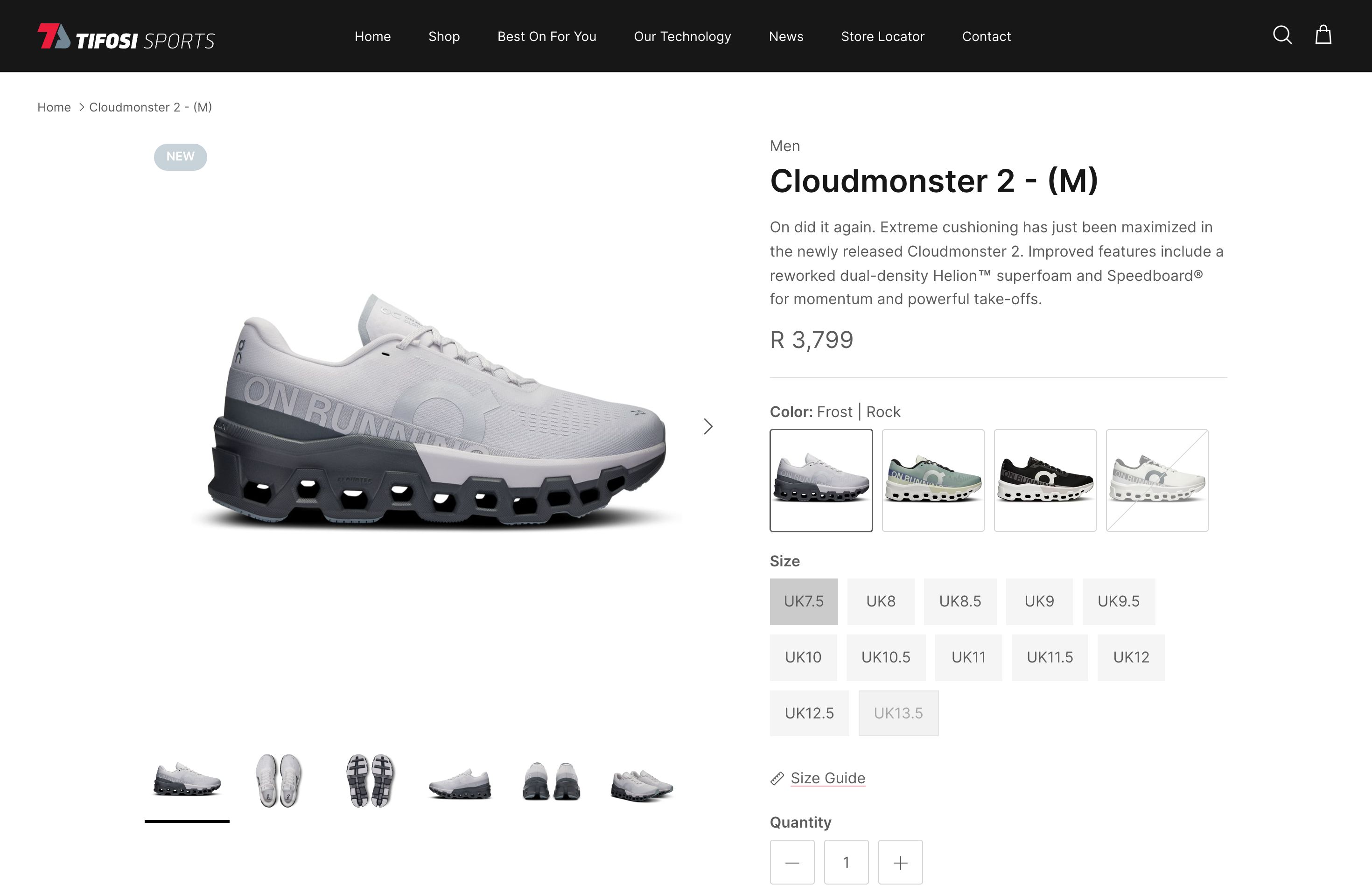
Task: Select the black colorway shoe swatch
Action: [1045, 481]
